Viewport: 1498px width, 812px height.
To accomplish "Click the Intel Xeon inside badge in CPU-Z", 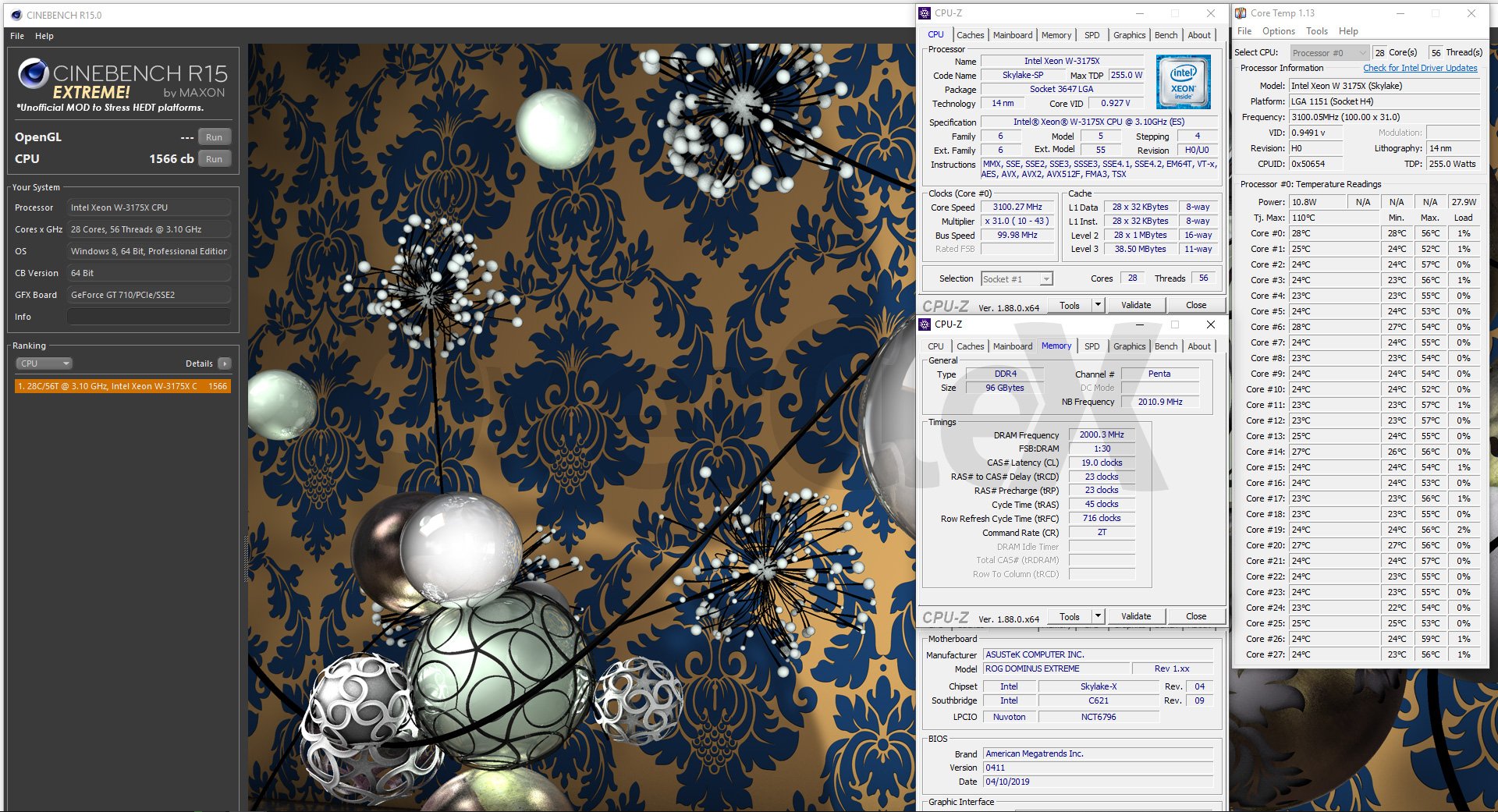I will click(x=1183, y=81).
